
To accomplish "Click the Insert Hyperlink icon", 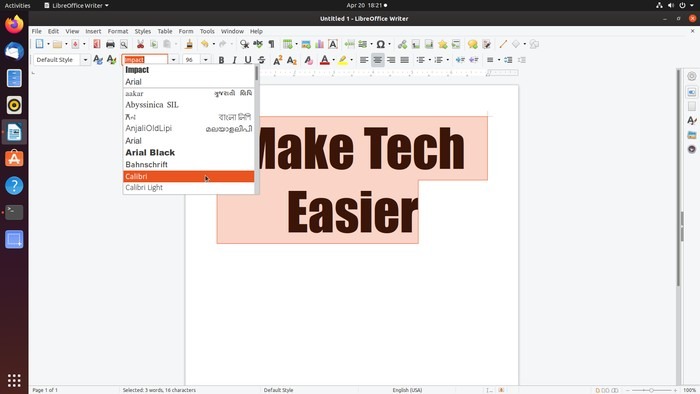I will [402, 44].
